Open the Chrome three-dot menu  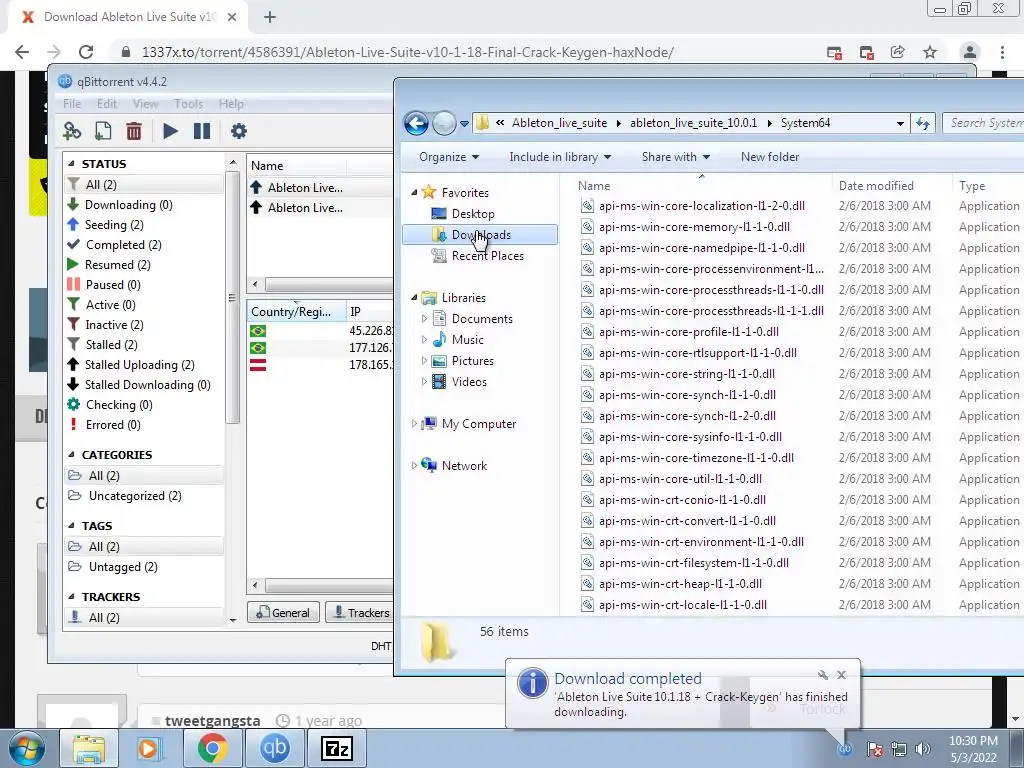point(1002,52)
